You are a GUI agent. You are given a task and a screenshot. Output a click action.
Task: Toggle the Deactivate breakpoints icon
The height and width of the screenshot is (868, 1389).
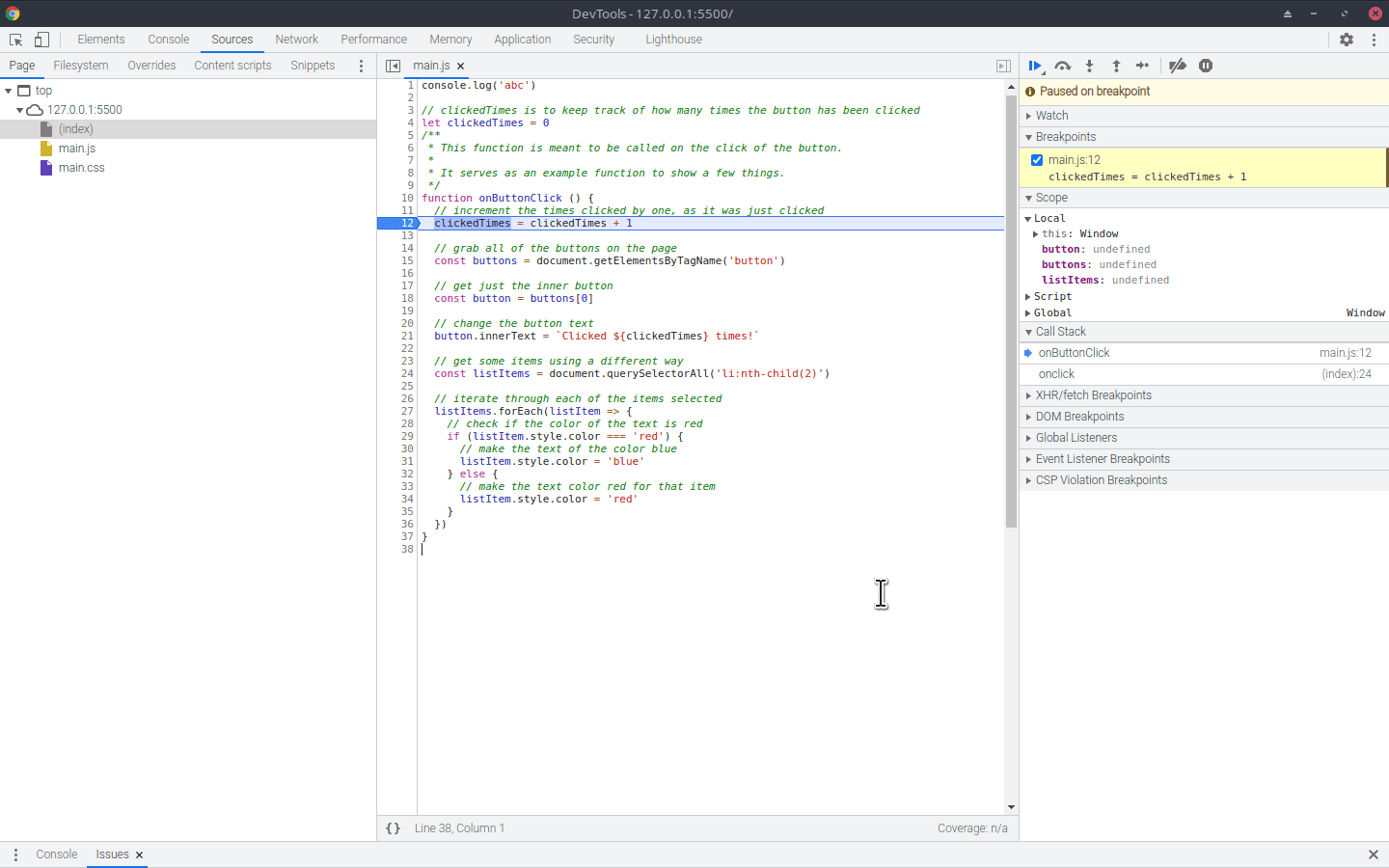pyautogui.click(x=1177, y=66)
